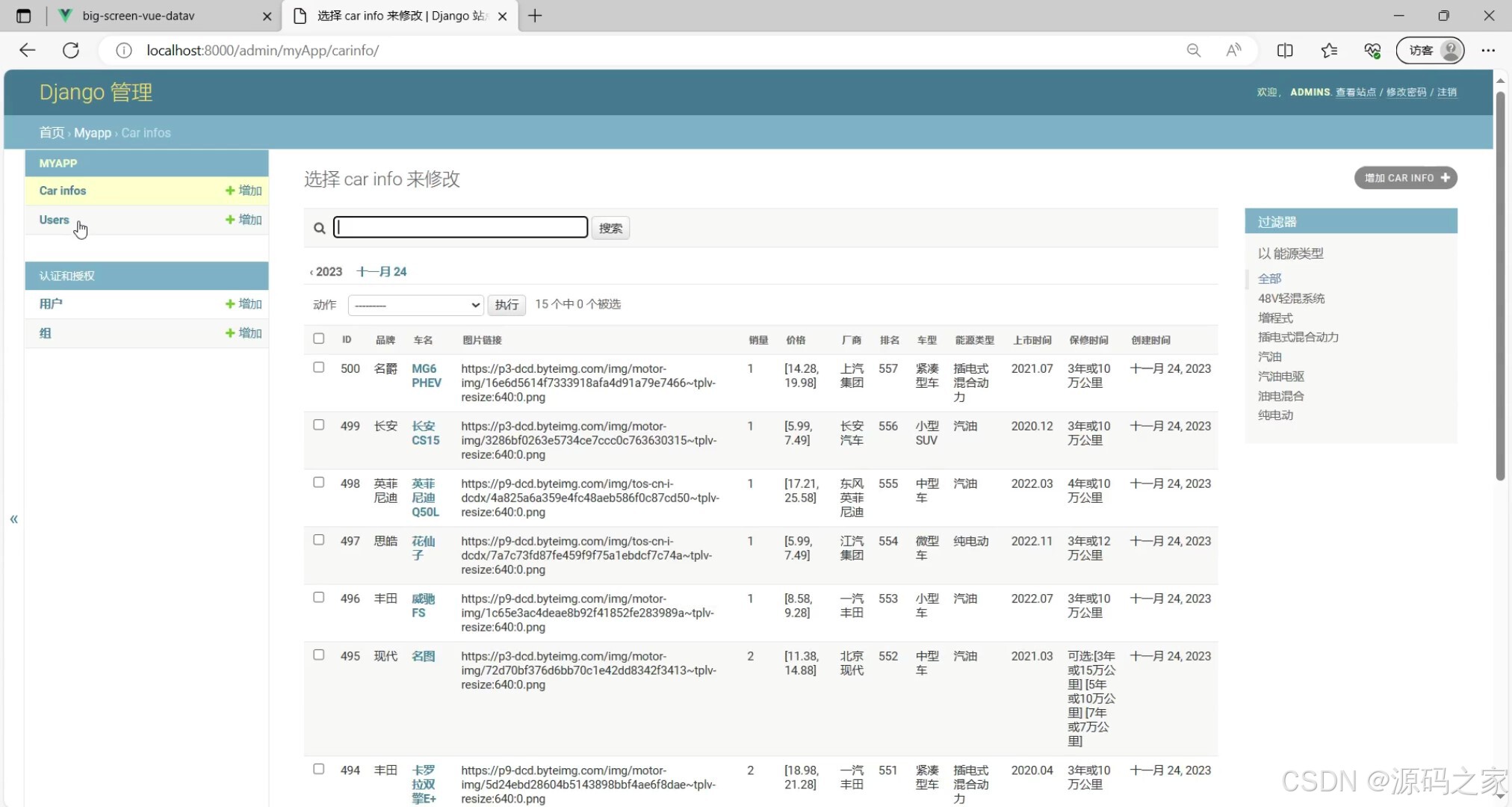Toggle select-all checkbox in table header
The width and height of the screenshot is (1512, 807).
click(319, 338)
